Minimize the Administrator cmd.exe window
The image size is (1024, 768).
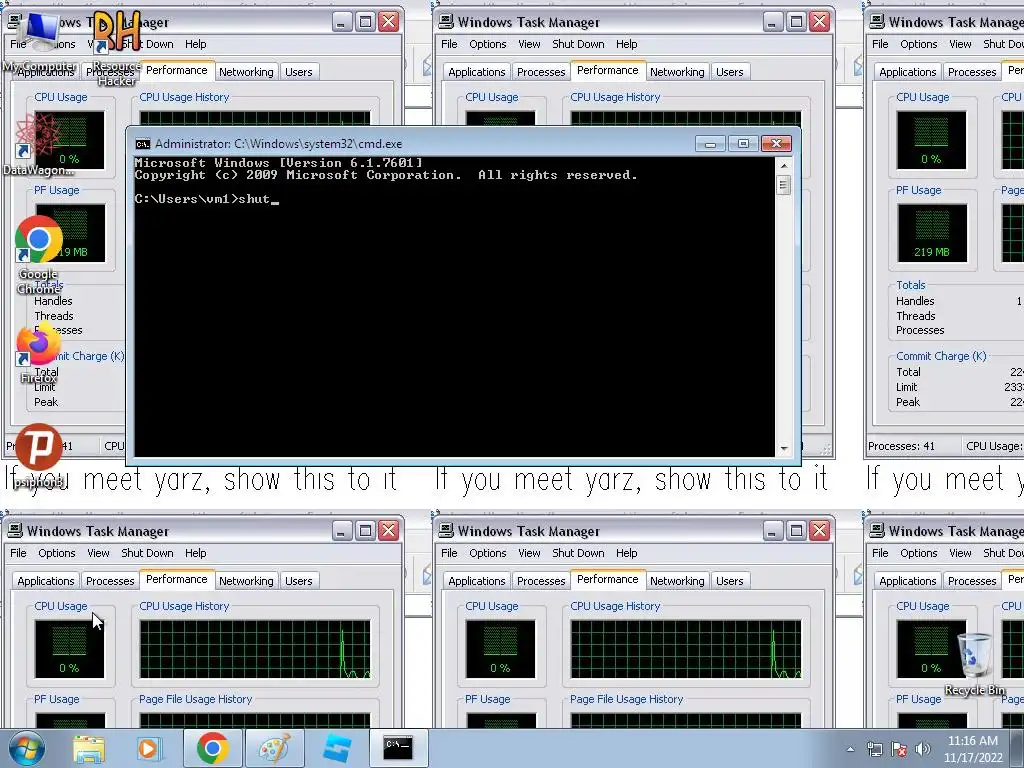click(x=710, y=144)
